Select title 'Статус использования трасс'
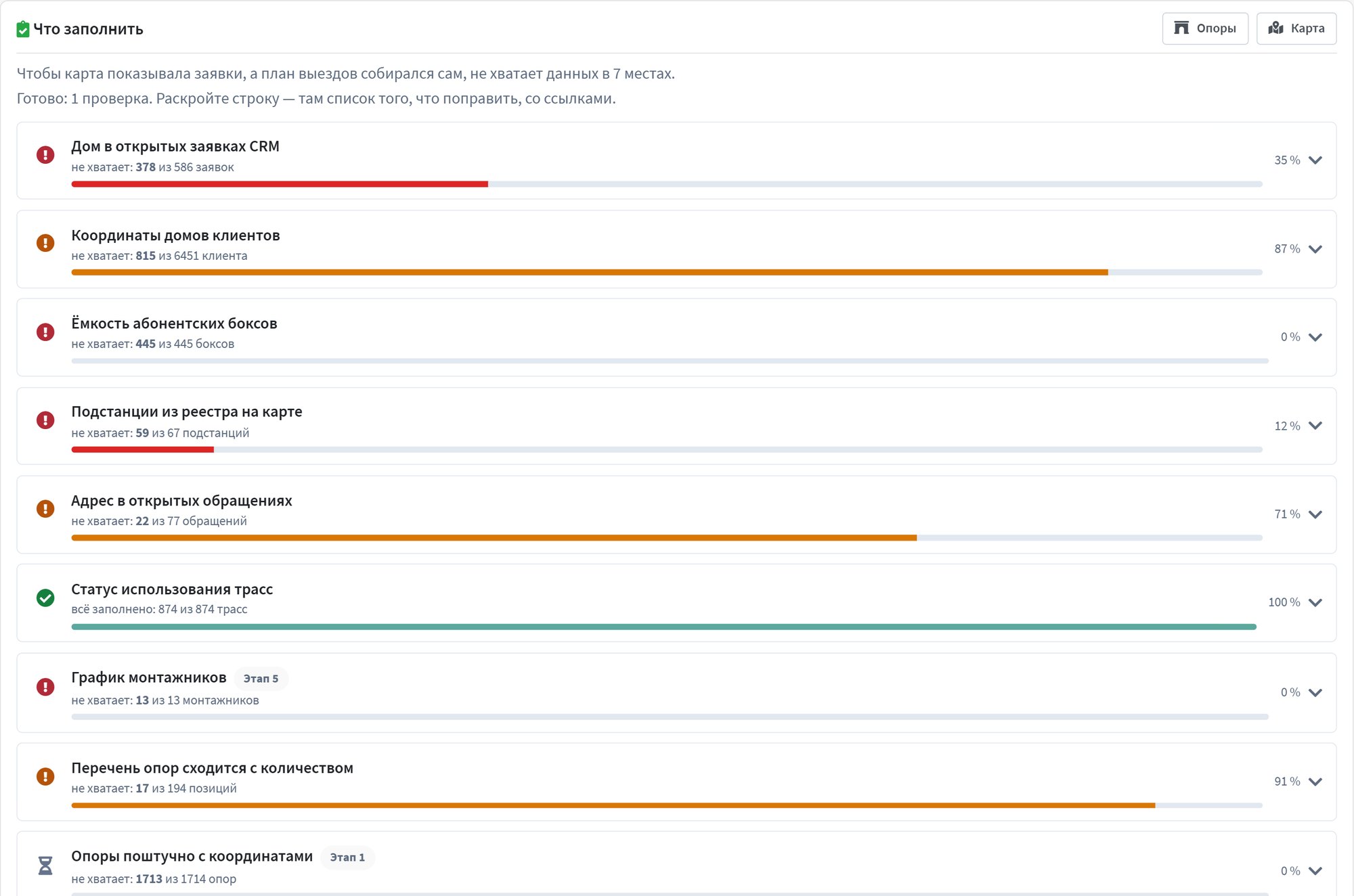Viewport: 1354px width, 896px height. tap(172, 589)
